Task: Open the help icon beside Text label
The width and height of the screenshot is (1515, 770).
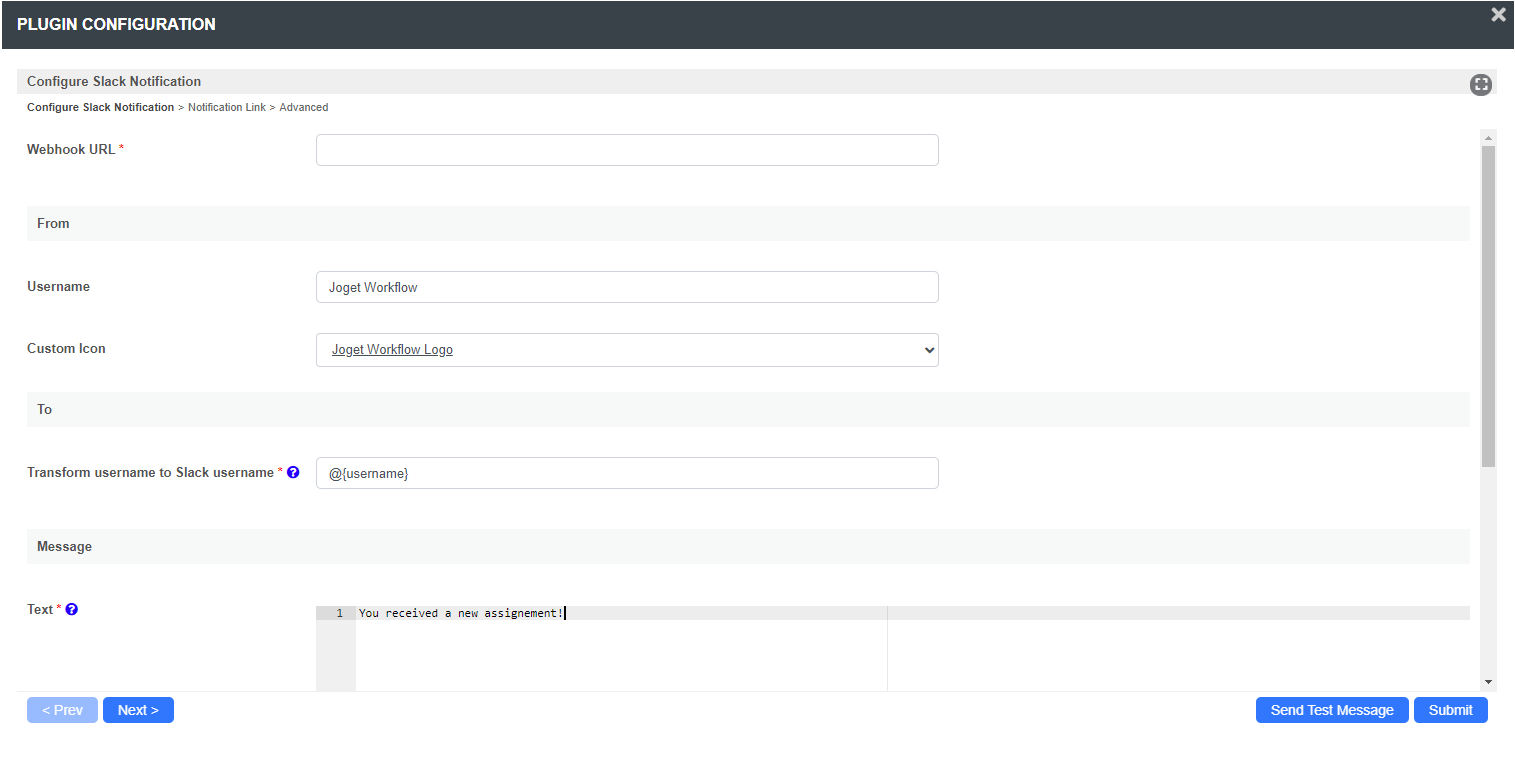Action: click(71, 609)
